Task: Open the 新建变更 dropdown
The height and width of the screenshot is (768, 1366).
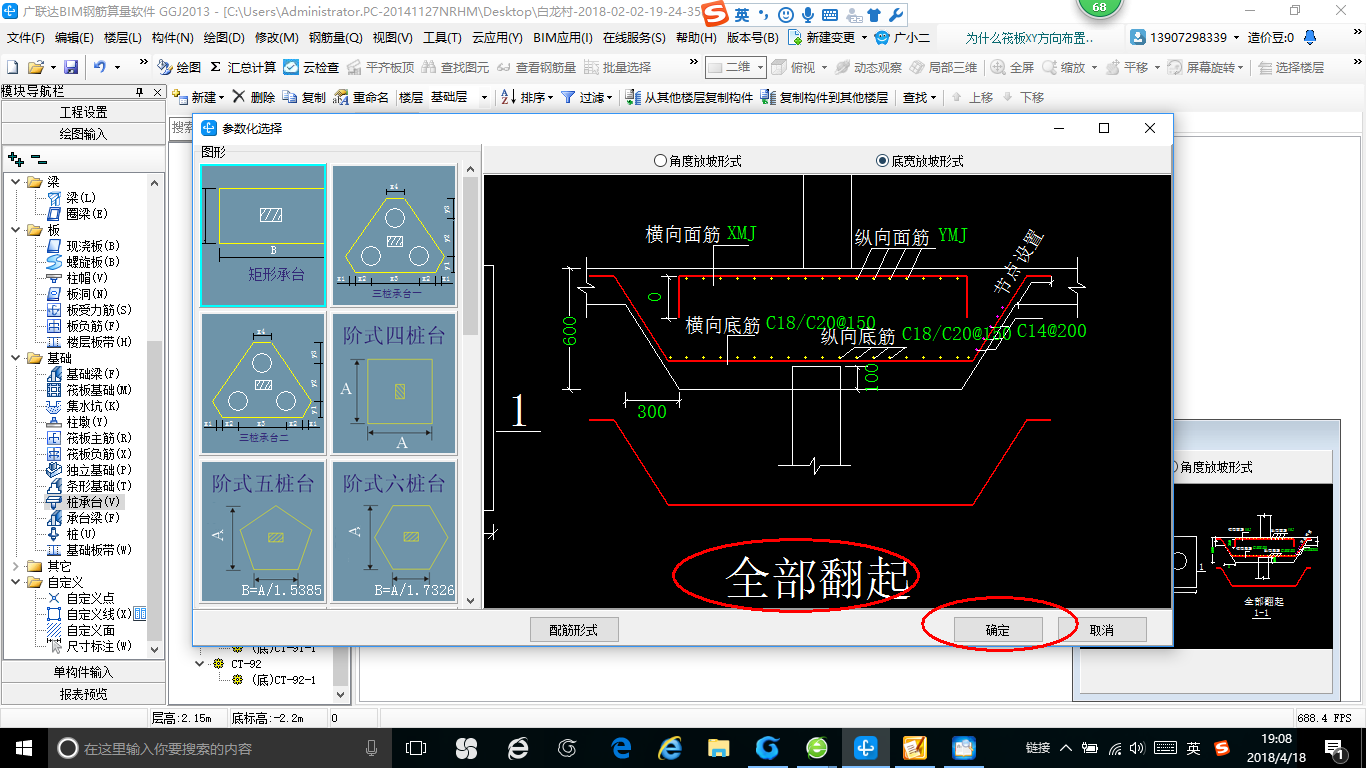Action: tap(827, 38)
